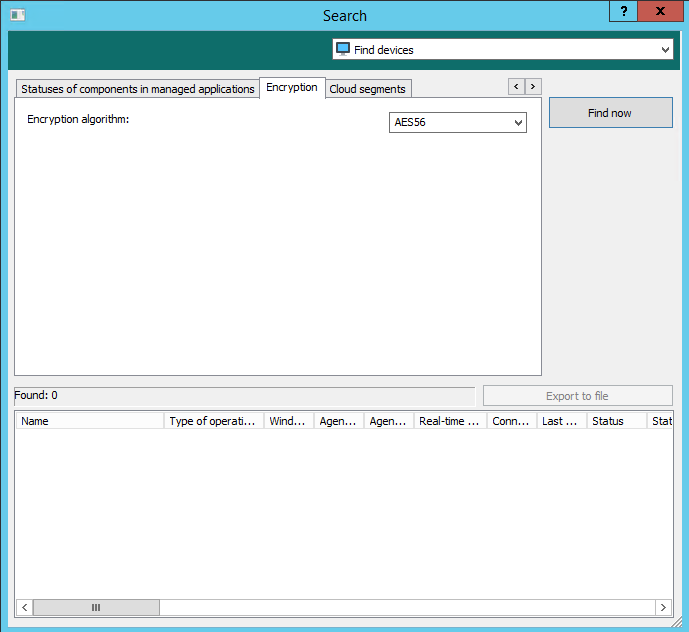Screen dimensions: 689x632
Task: Click the Export to file button
Action: click(x=577, y=396)
